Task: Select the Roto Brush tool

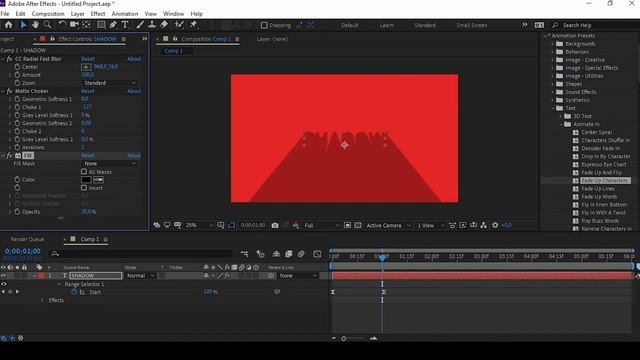Action: tap(179, 25)
